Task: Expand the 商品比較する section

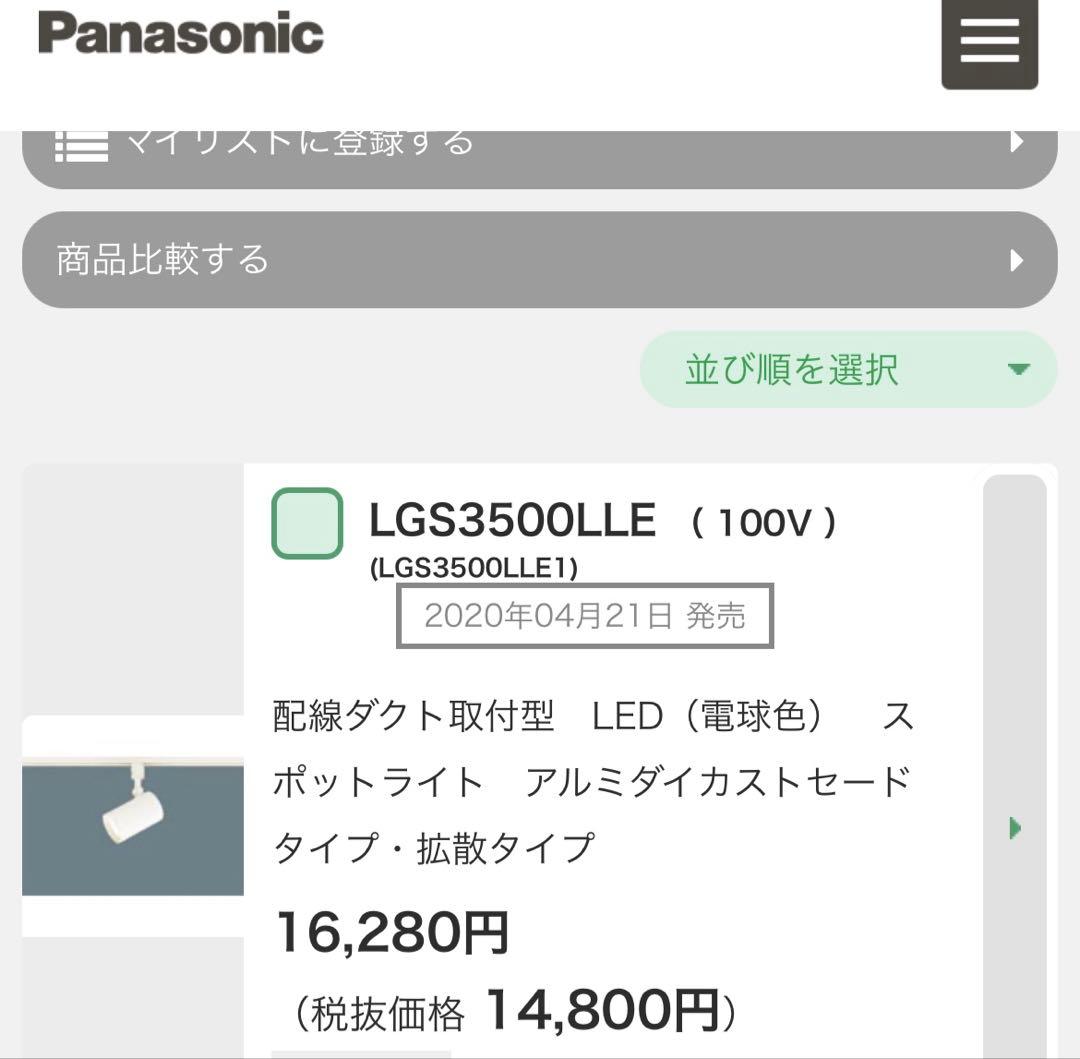Action: coord(540,259)
